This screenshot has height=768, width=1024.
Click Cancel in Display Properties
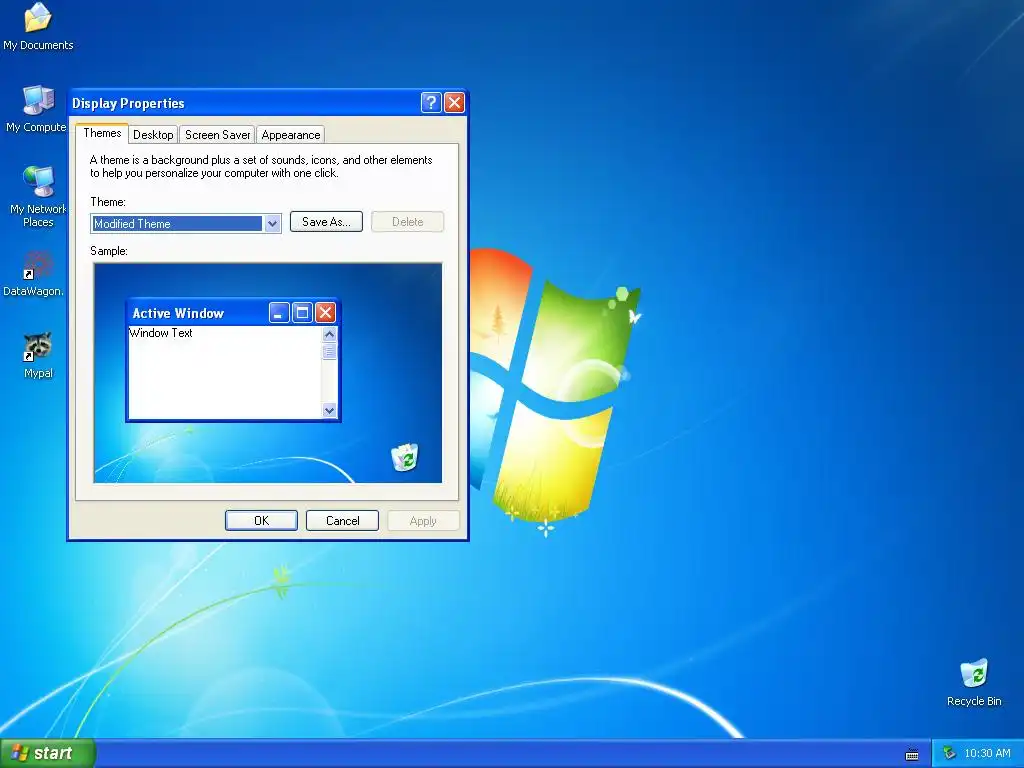[342, 520]
